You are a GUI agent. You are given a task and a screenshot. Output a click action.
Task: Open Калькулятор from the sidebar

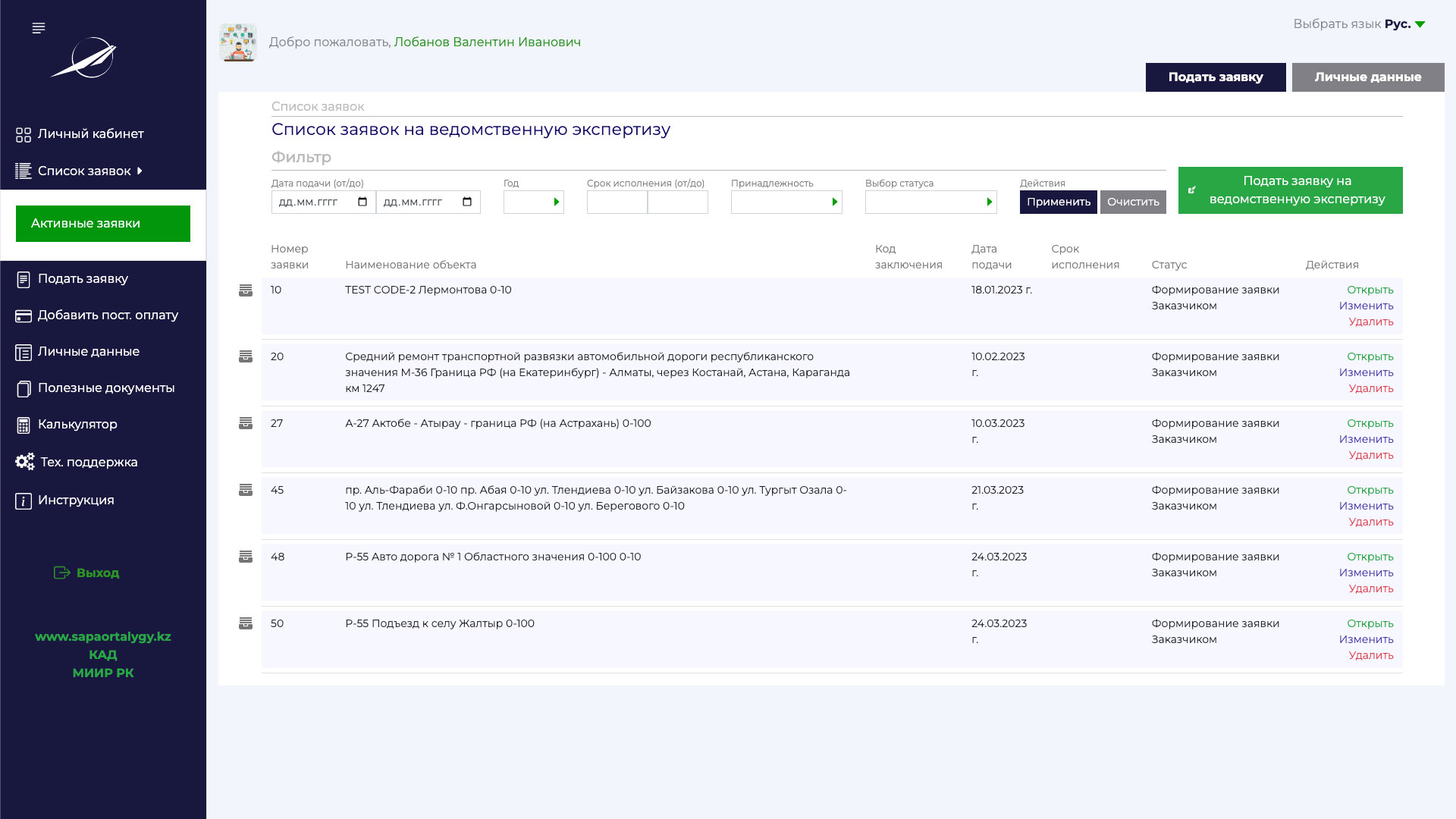(77, 425)
